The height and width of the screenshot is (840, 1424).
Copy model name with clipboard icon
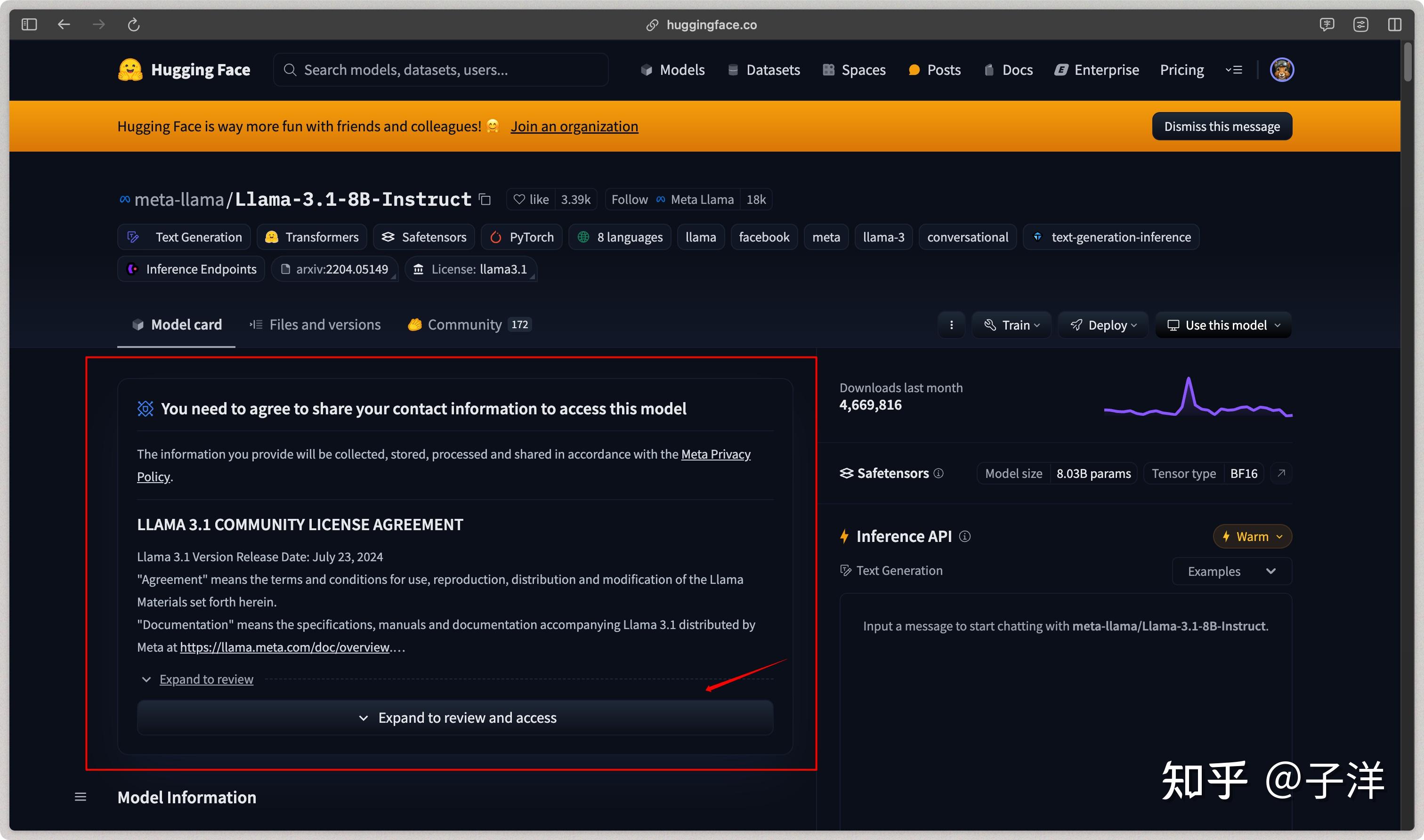[x=485, y=199]
